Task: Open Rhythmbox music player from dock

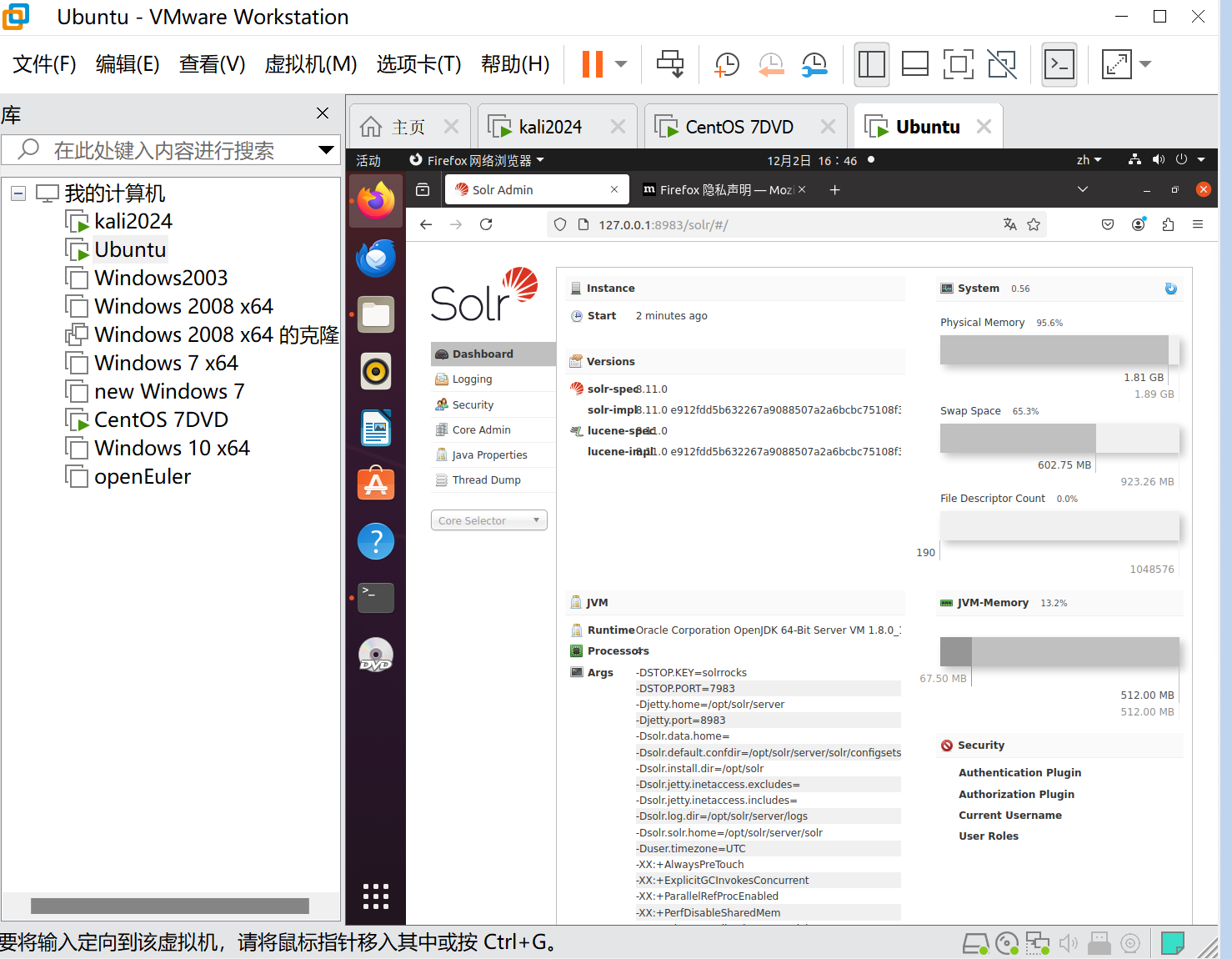Action: click(x=376, y=371)
